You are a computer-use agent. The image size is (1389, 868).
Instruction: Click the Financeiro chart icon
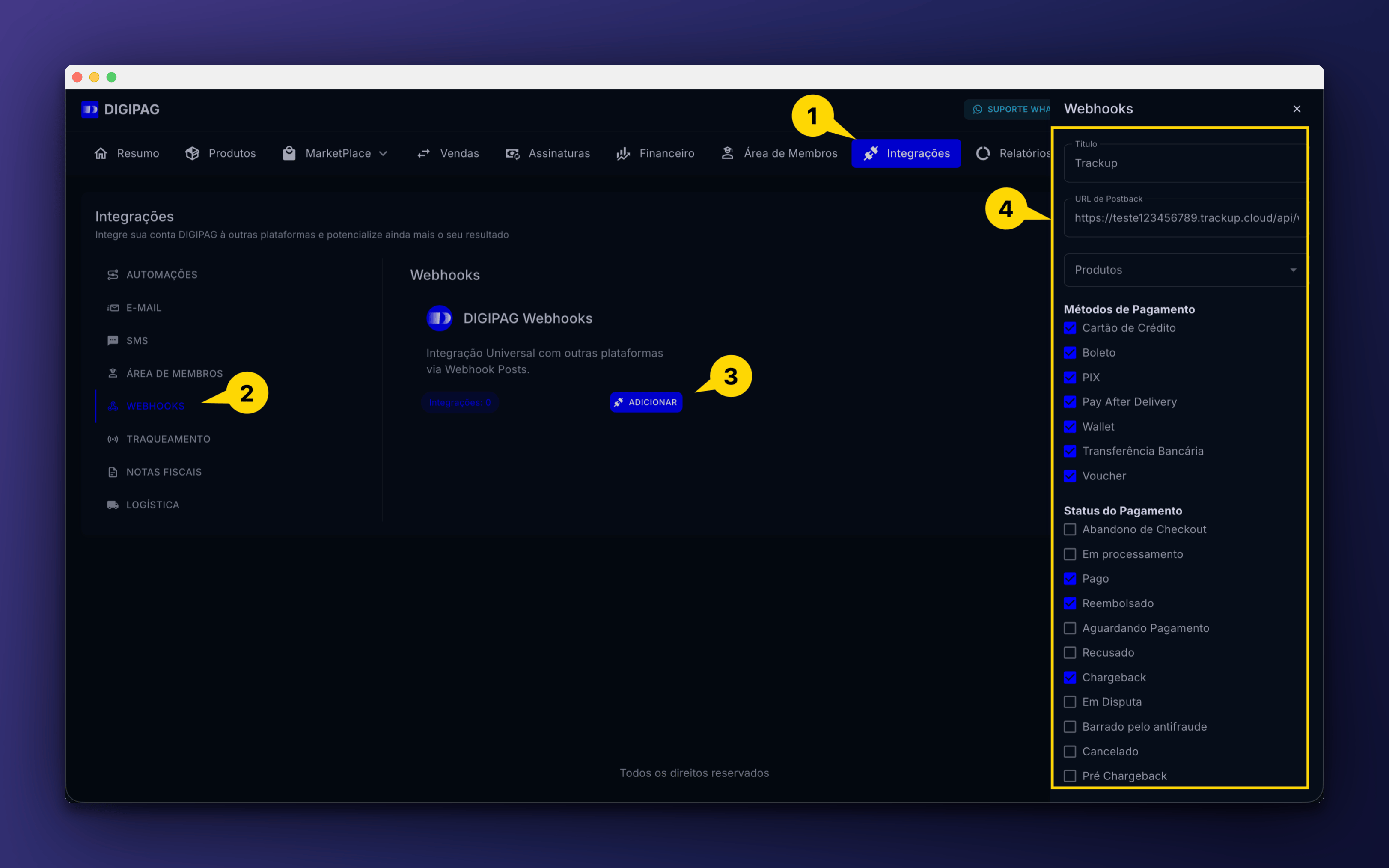pyautogui.click(x=623, y=153)
